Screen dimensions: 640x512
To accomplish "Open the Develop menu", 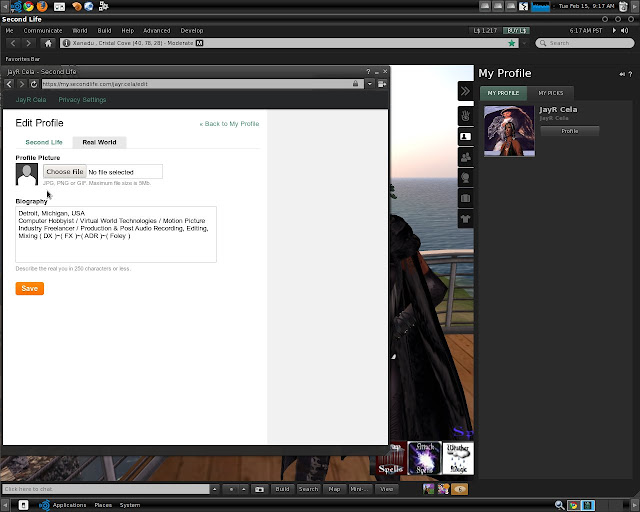I will (192, 31).
